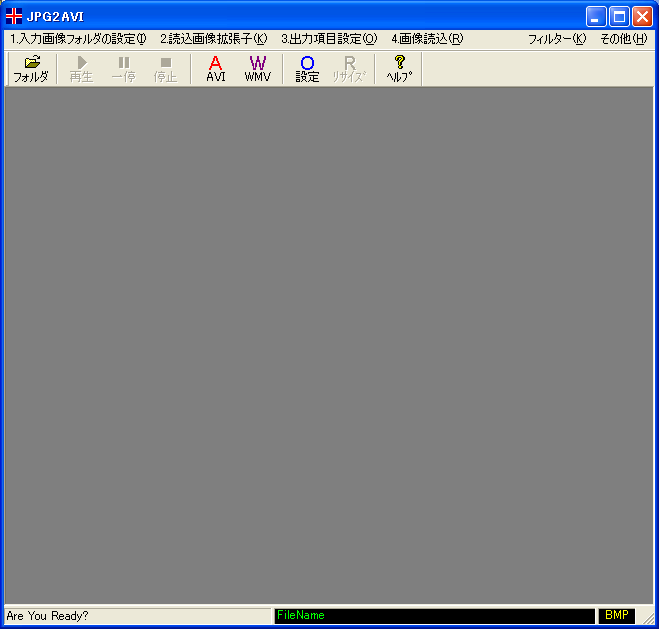Open the その他 menu
The image size is (659, 629).
click(624, 39)
